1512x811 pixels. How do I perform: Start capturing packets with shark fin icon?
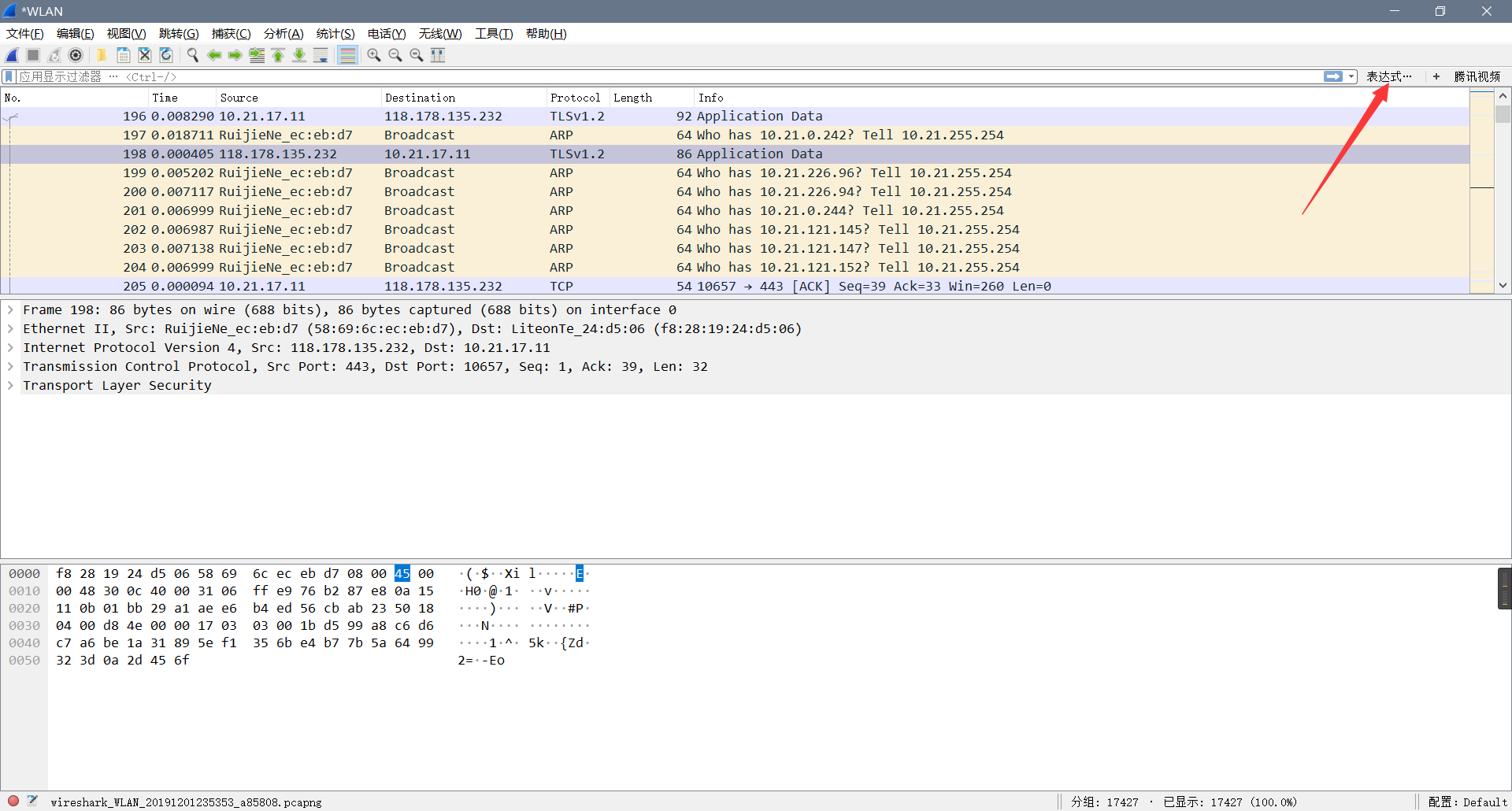click(x=13, y=55)
